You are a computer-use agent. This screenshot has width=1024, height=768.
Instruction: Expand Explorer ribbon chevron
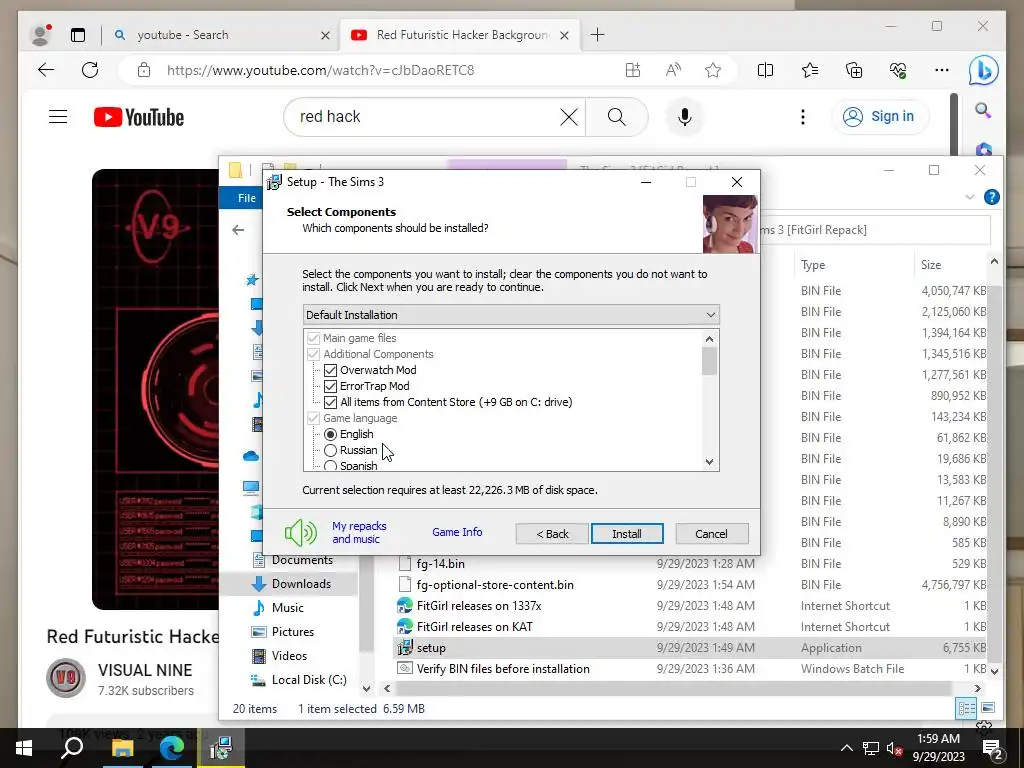[970, 197]
